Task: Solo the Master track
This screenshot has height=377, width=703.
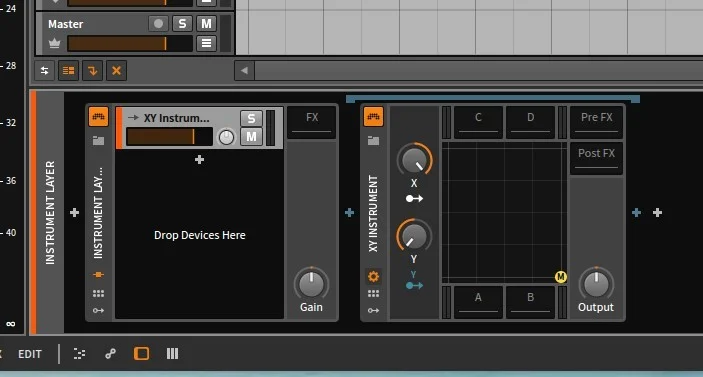Action: [182, 24]
